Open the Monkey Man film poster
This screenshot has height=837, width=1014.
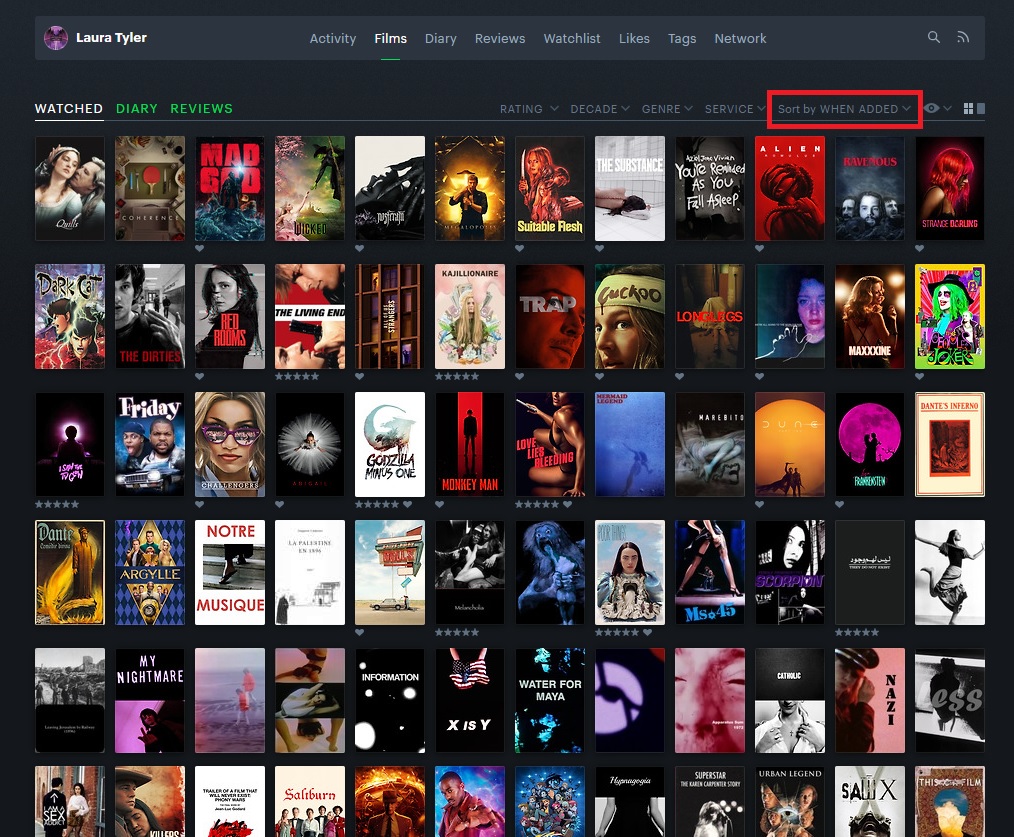click(470, 444)
